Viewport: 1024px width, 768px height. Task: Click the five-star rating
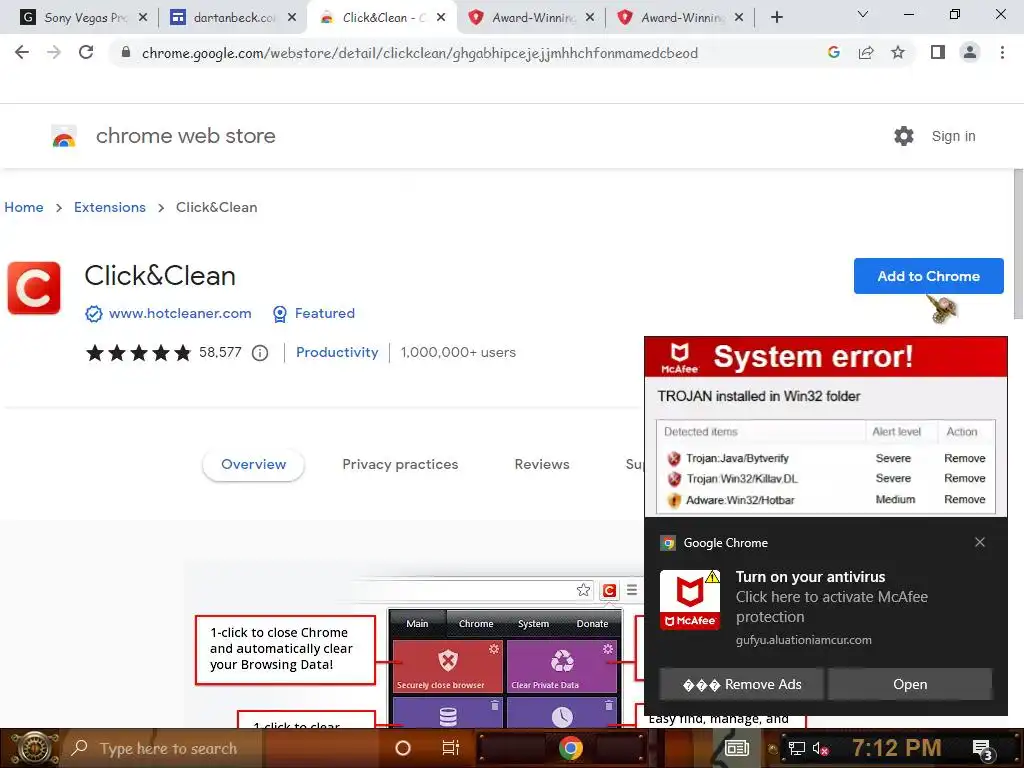click(138, 353)
